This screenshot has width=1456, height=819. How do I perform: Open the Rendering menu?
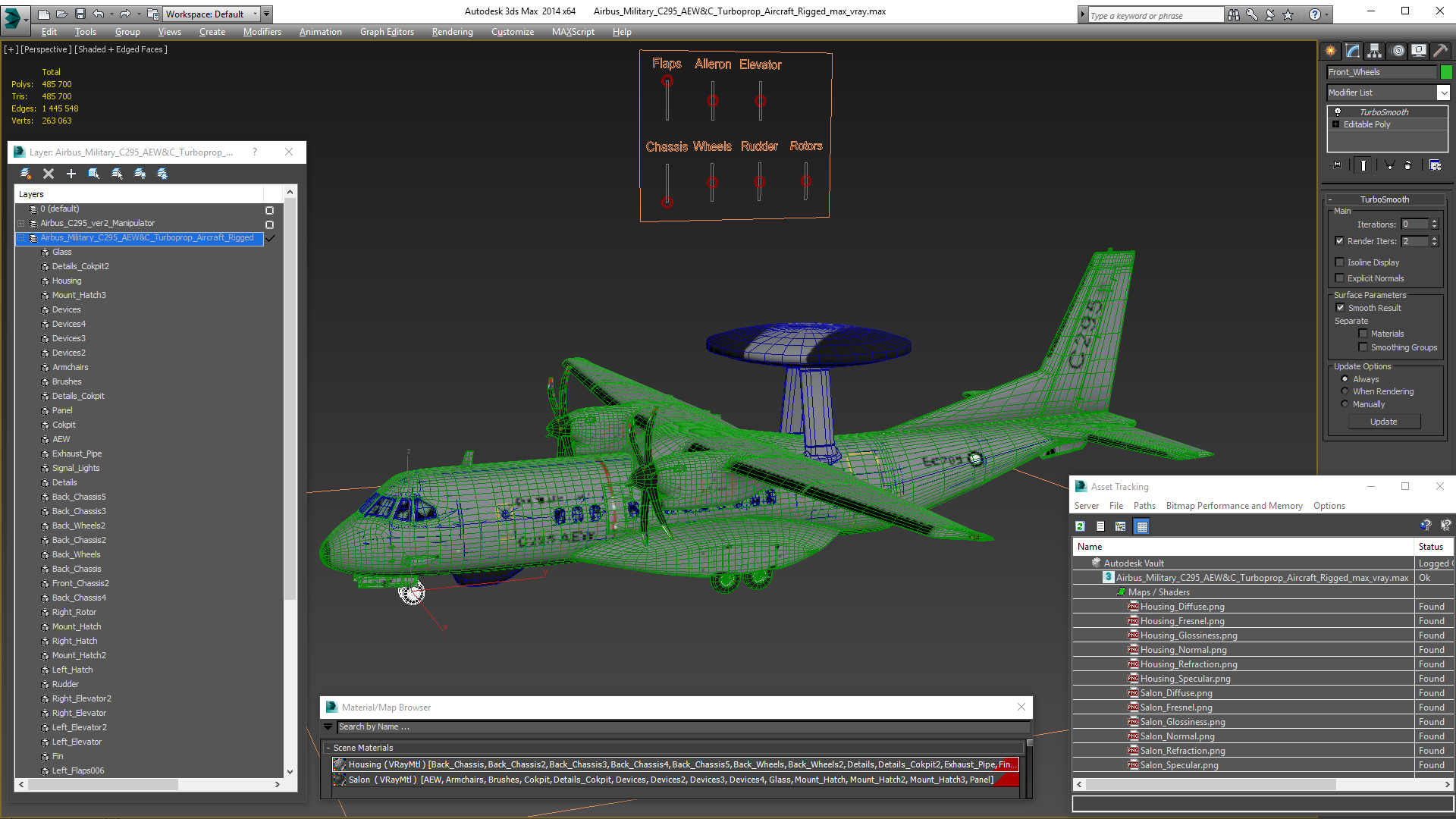coord(452,32)
